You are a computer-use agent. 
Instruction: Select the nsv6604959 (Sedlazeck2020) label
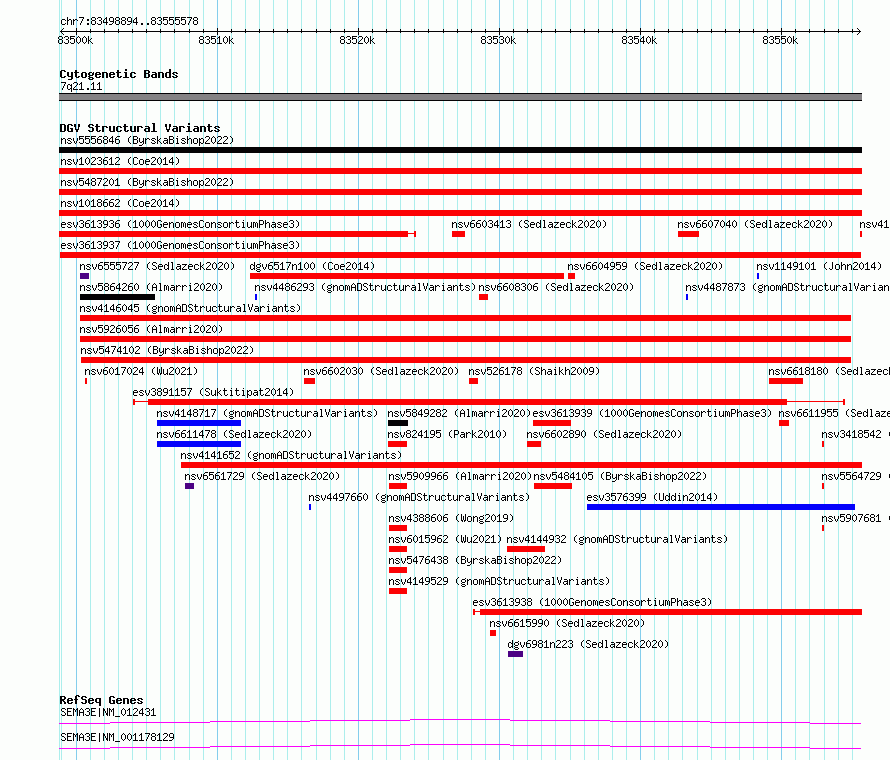pyautogui.click(x=645, y=266)
